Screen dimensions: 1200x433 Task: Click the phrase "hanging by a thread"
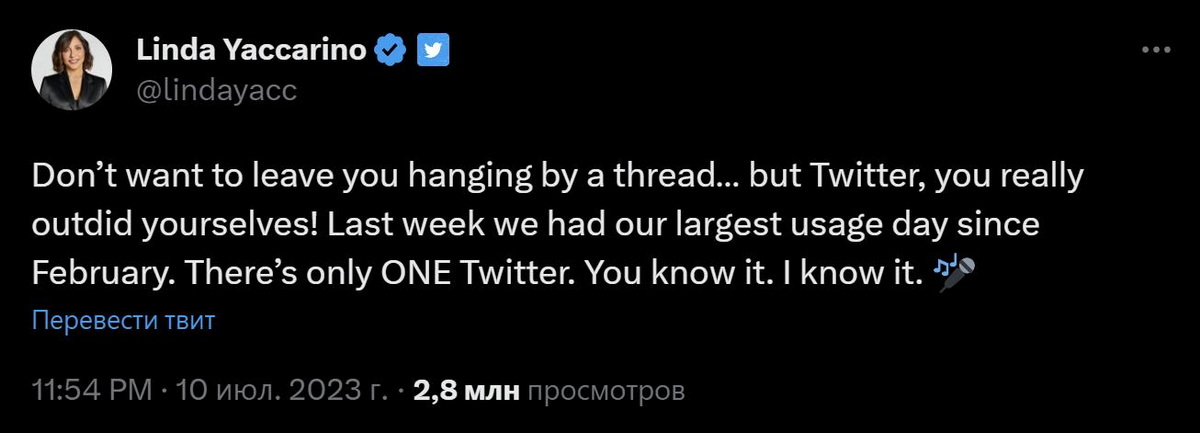point(559,179)
